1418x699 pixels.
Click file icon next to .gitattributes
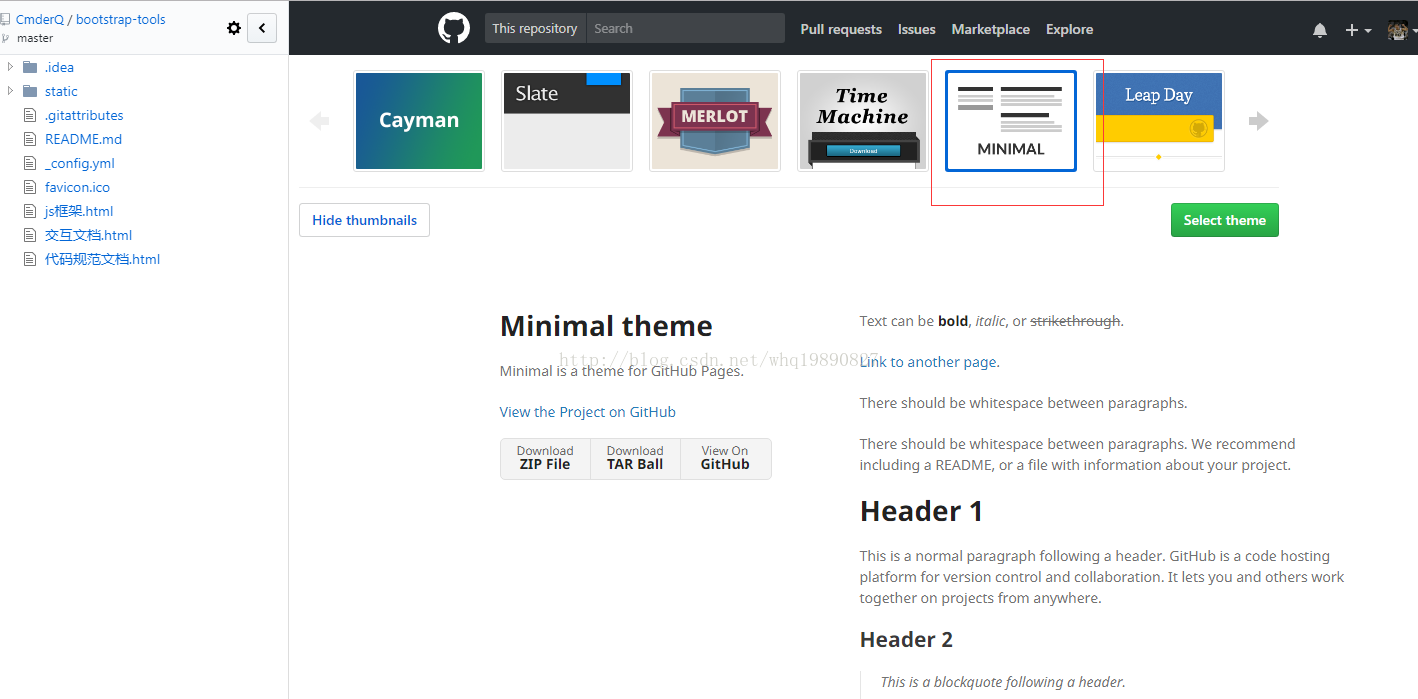30,115
